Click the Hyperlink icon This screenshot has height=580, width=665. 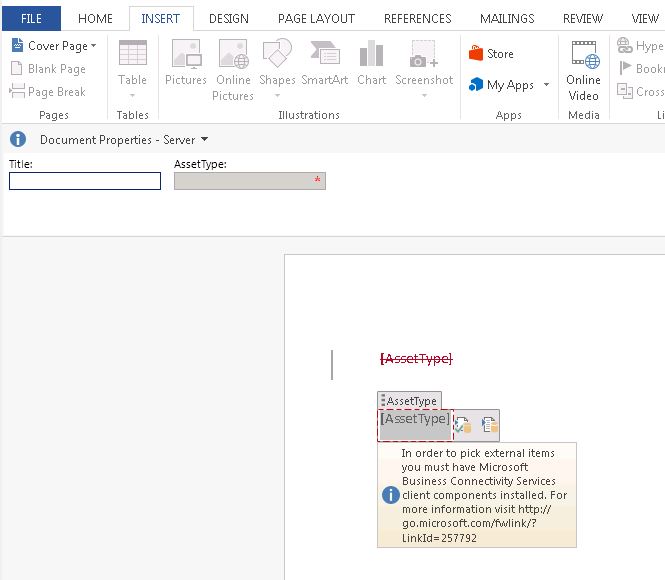pos(624,45)
